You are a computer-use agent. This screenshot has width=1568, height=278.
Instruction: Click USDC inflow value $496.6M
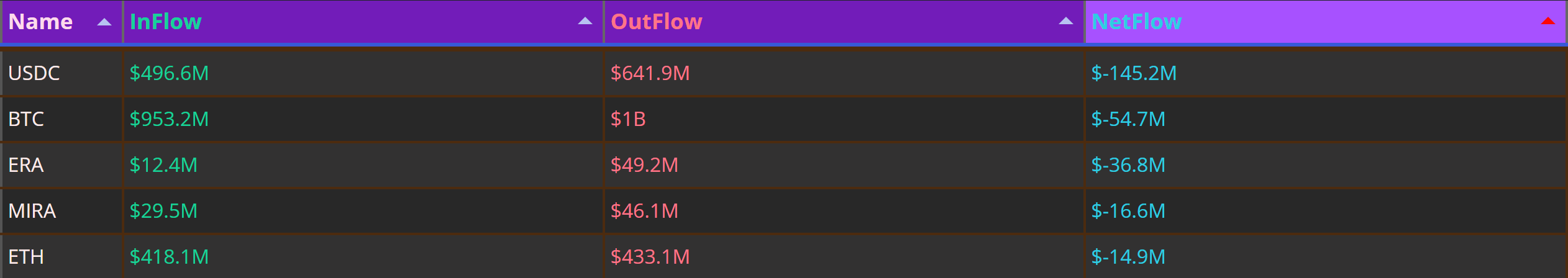169,73
